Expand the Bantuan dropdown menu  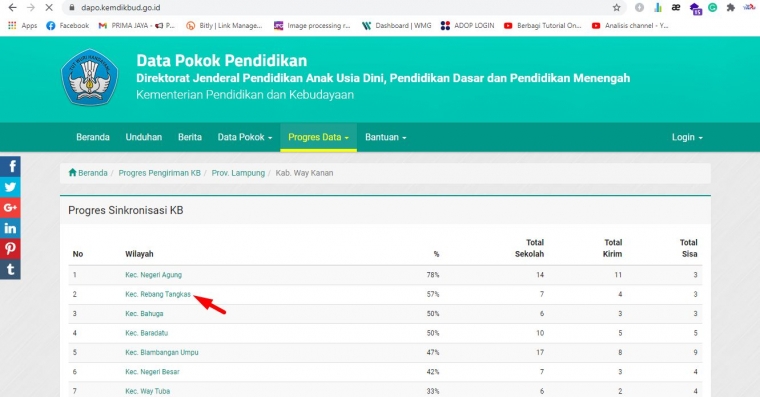(x=385, y=137)
